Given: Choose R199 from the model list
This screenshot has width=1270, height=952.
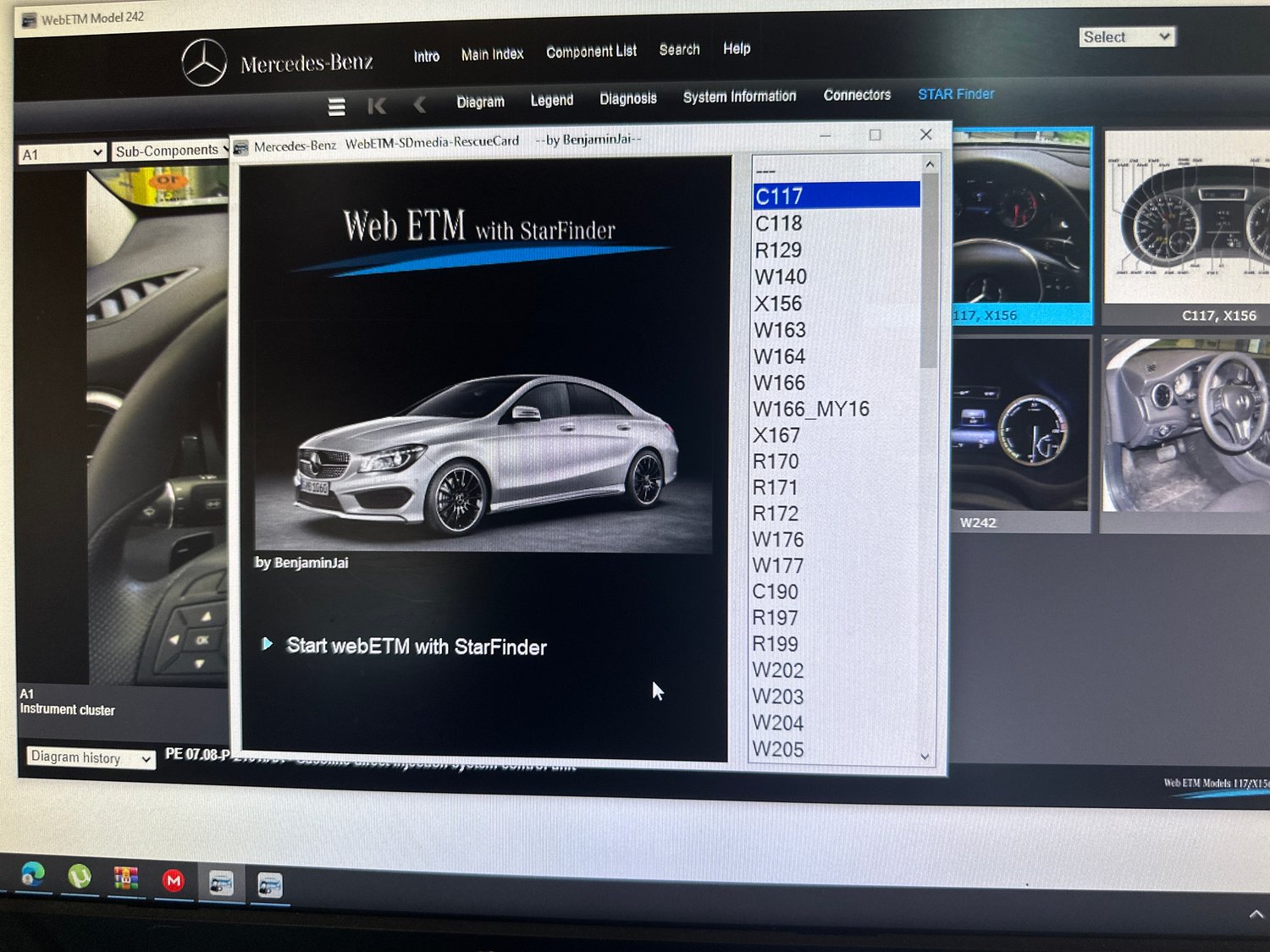Looking at the screenshot, I should point(837,644).
